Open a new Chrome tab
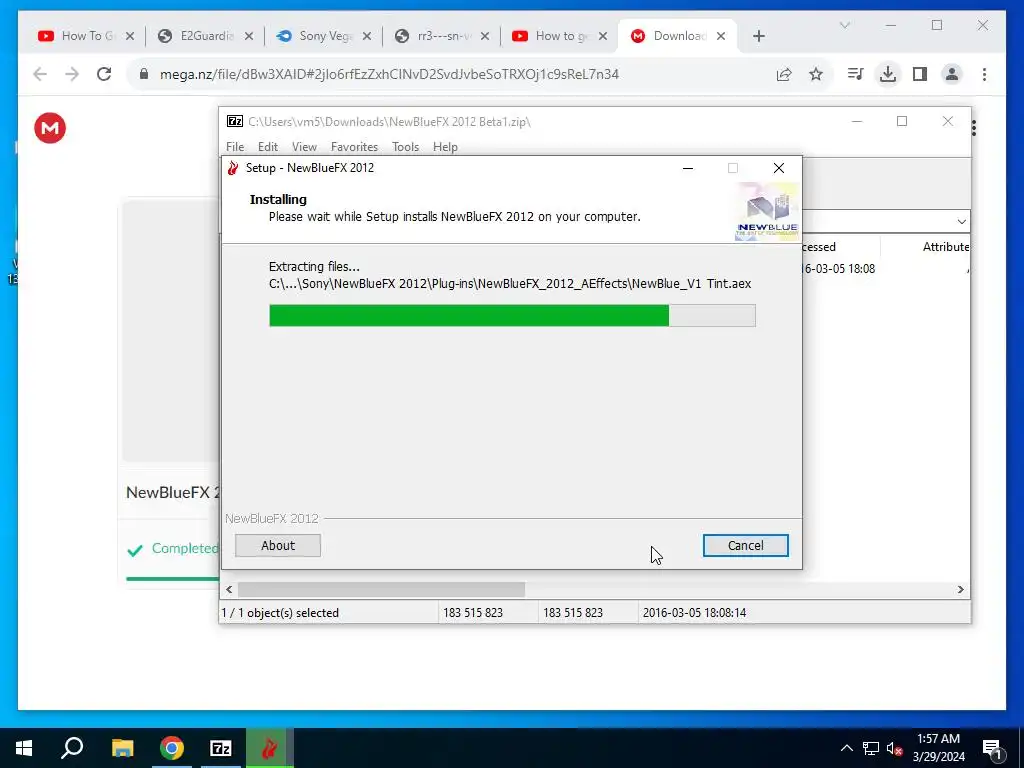This screenshot has height=768, width=1024. click(x=759, y=36)
